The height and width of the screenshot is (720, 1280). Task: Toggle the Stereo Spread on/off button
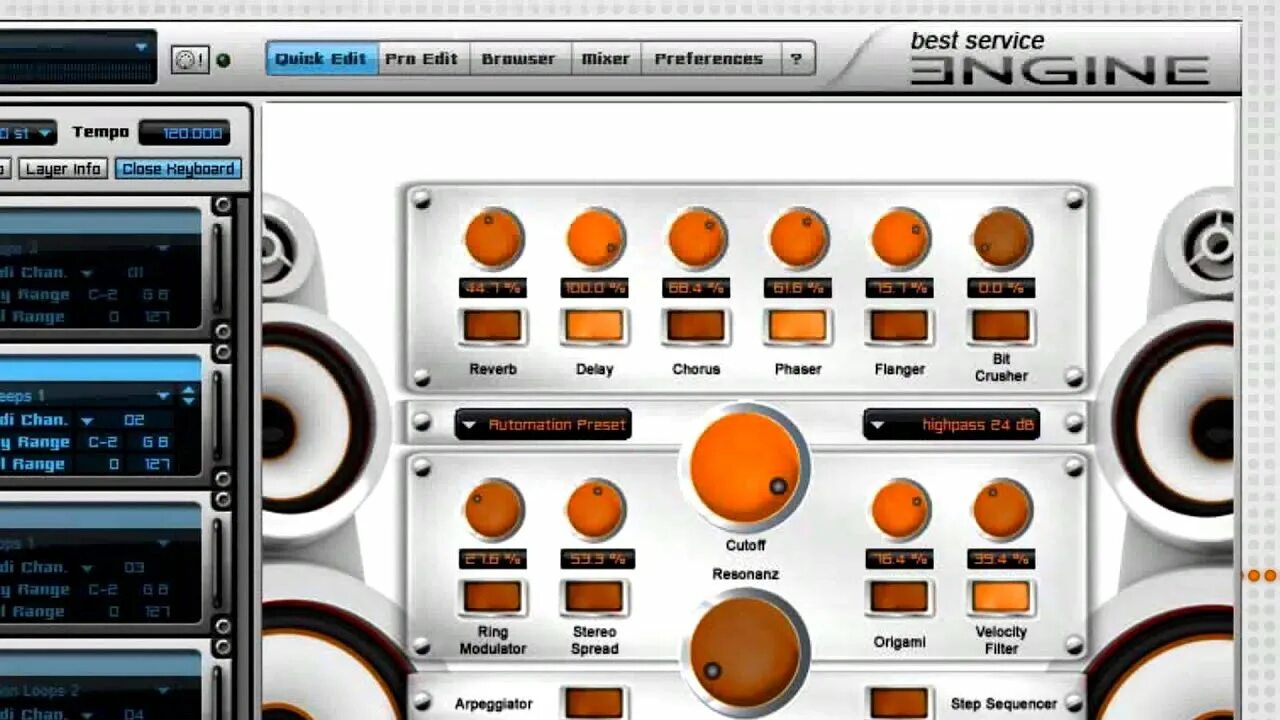[x=595, y=597]
